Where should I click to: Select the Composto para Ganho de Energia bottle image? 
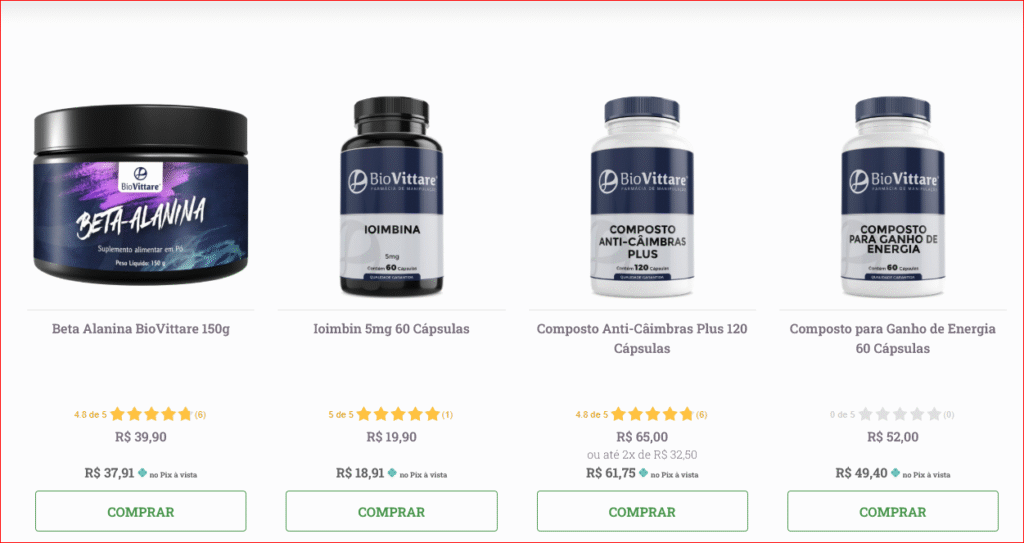click(x=893, y=197)
